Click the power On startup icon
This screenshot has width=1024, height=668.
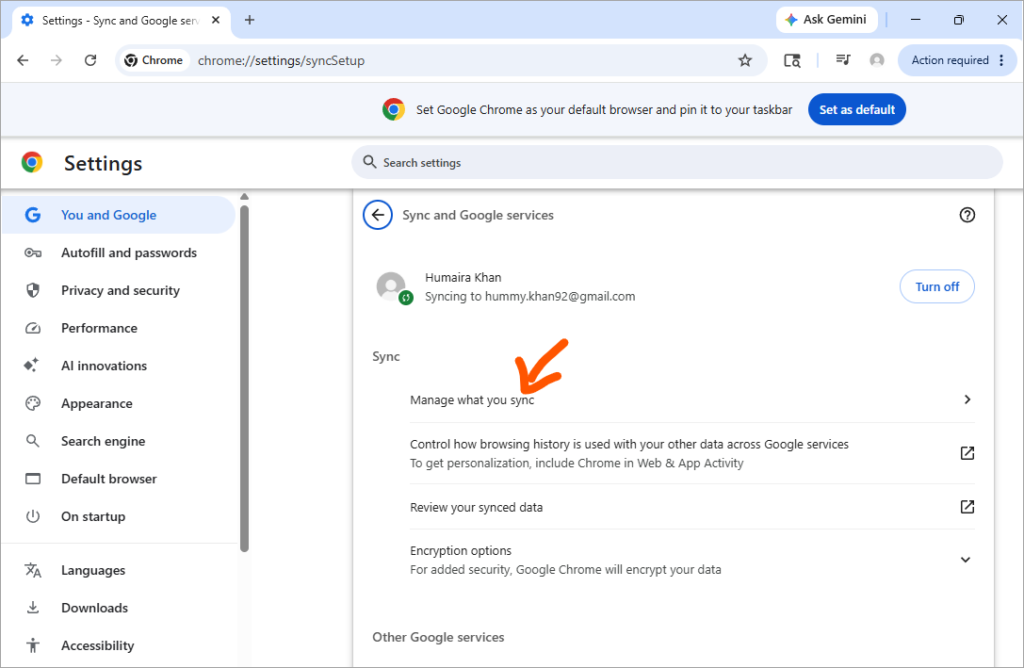(33, 517)
